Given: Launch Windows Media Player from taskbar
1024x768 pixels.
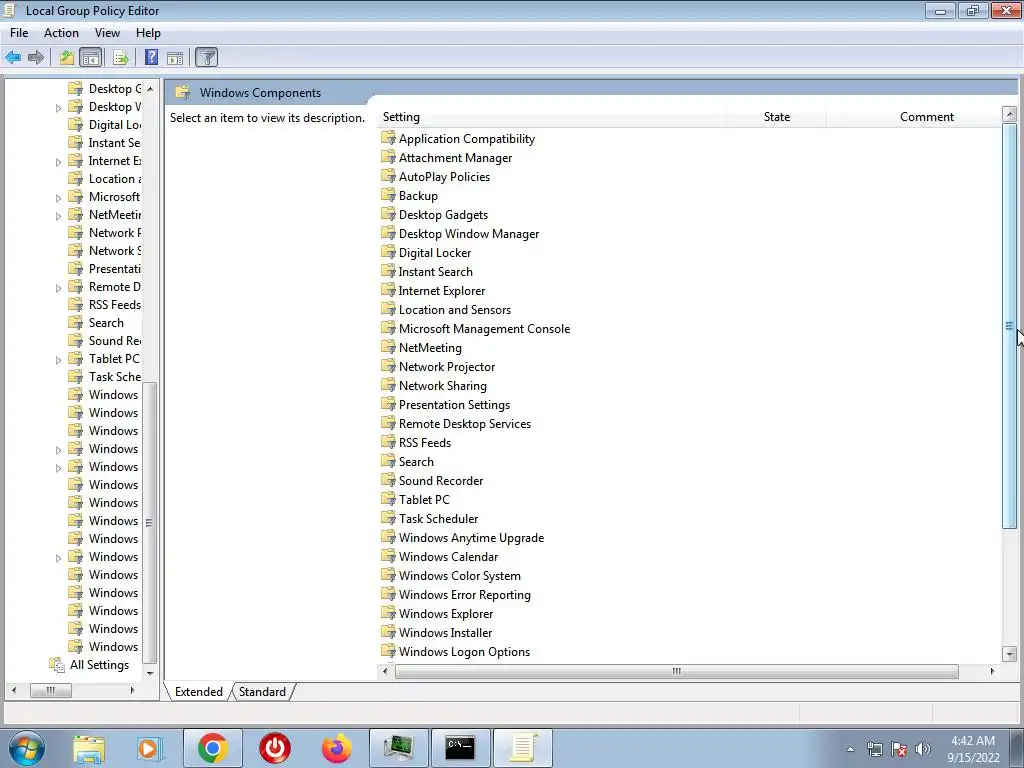Looking at the screenshot, I should pos(149,748).
